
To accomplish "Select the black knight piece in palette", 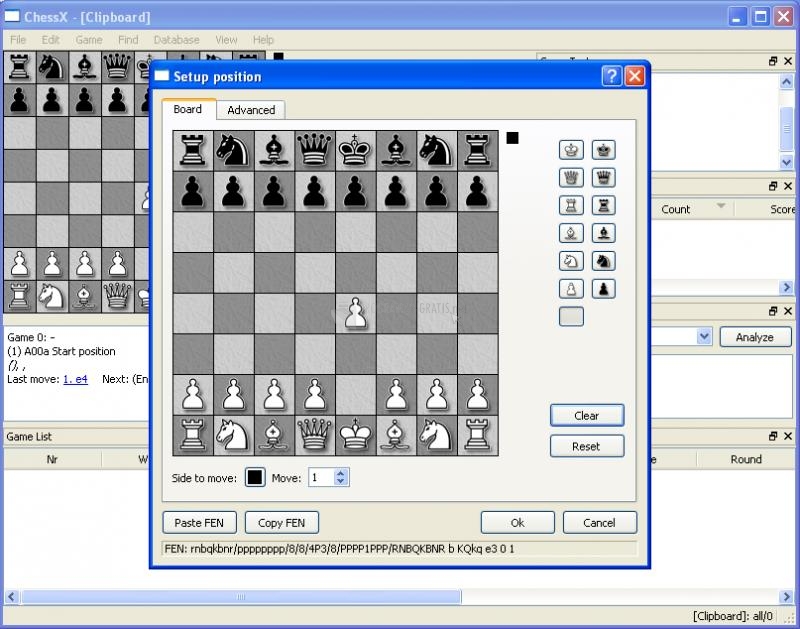I will pyautogui.click(x=604, y=261).
